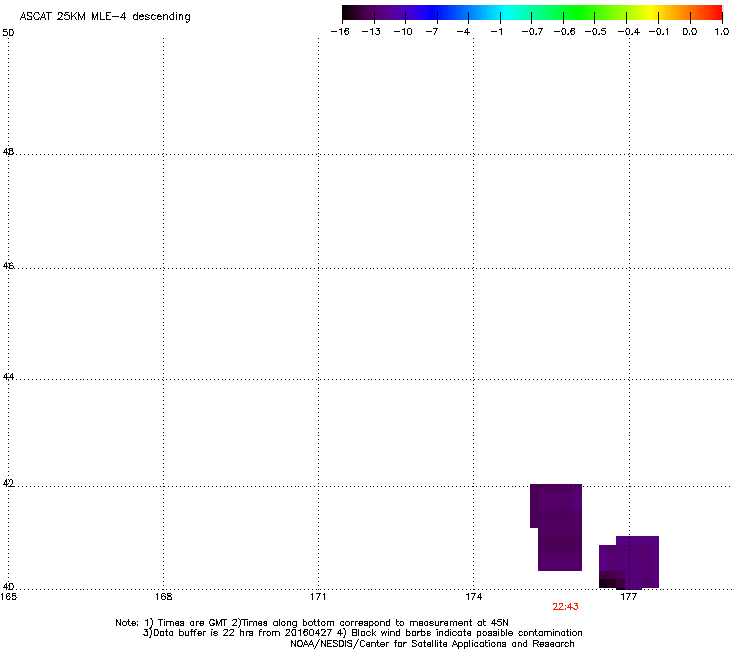Click latitude label 42

8,484
